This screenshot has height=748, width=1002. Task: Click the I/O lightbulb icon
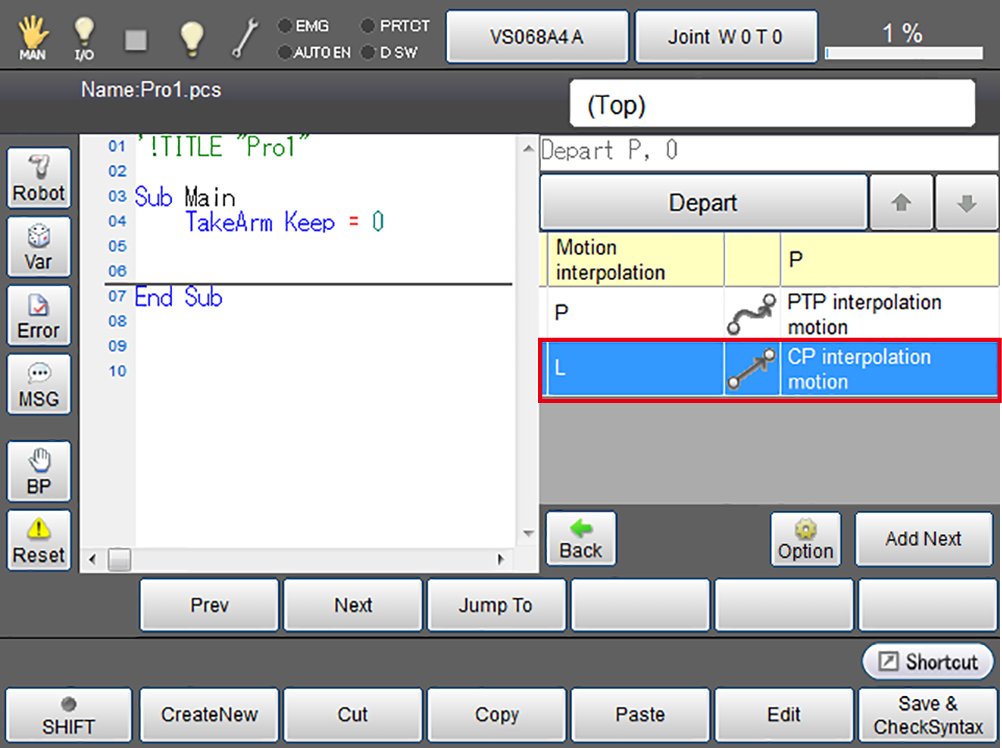coord(84,38)
